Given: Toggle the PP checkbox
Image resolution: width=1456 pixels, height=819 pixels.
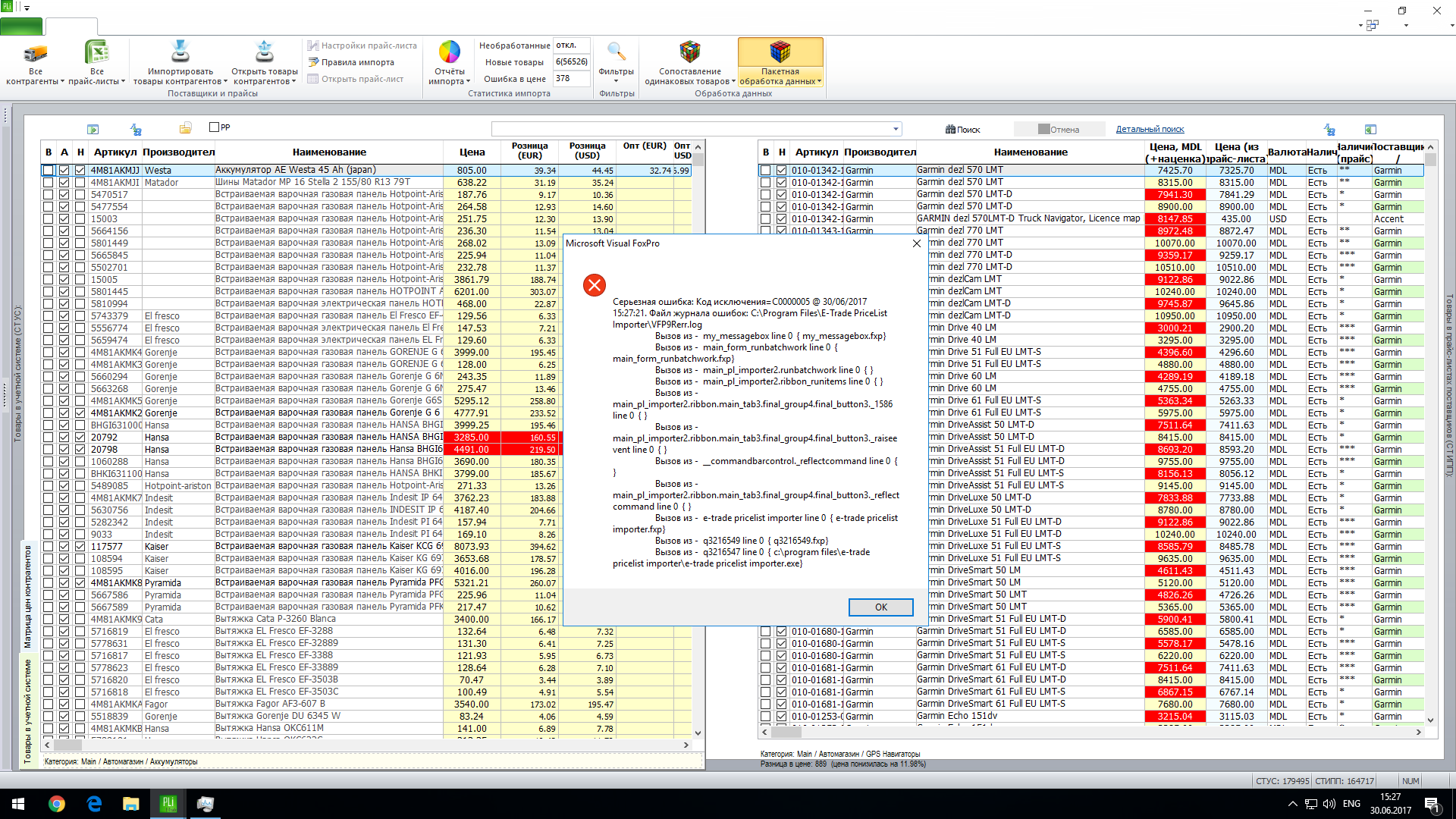Looking at the screenshot, I should point(214,127).
